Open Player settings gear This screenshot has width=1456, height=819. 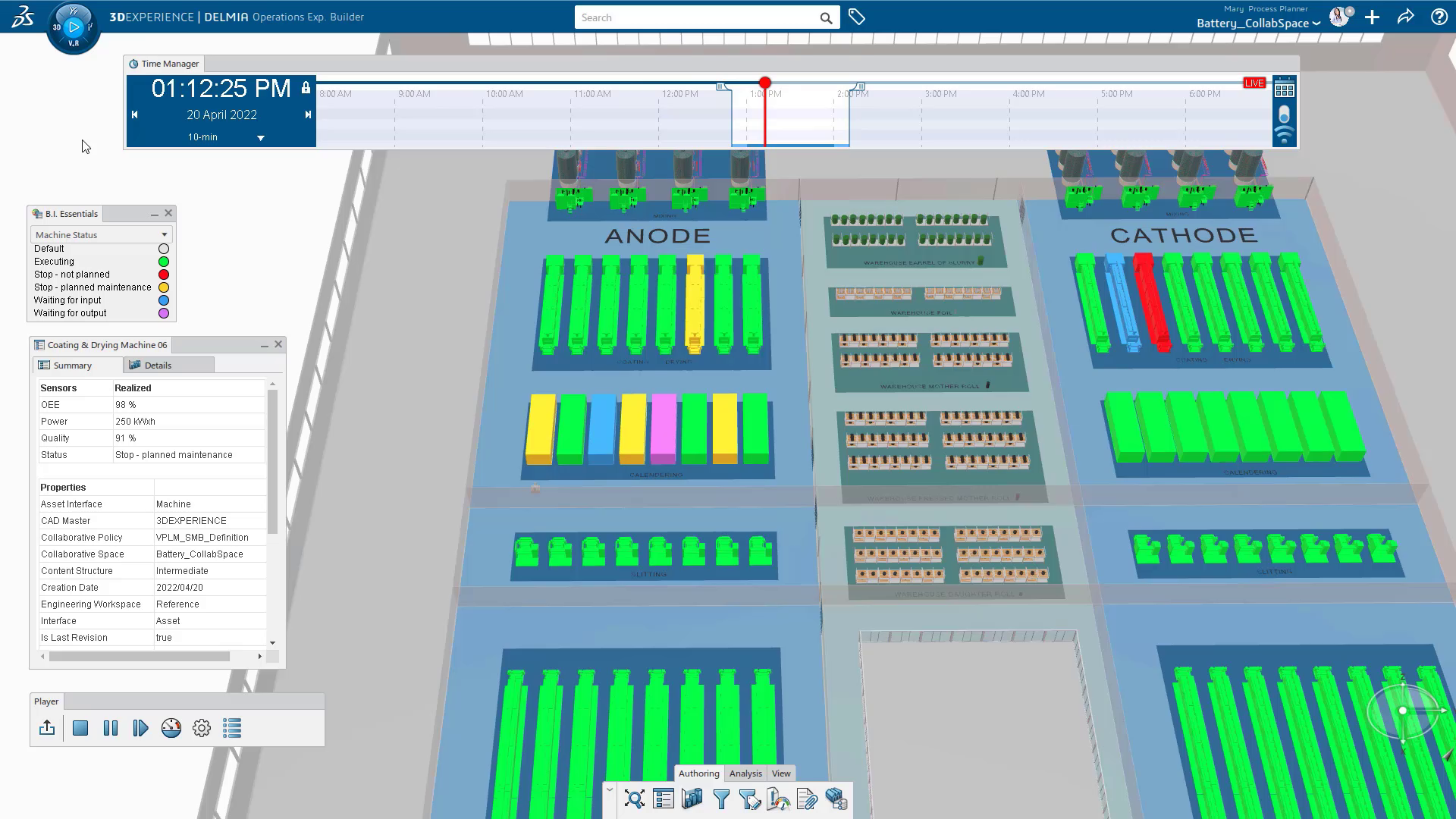[x=202, y=728]
